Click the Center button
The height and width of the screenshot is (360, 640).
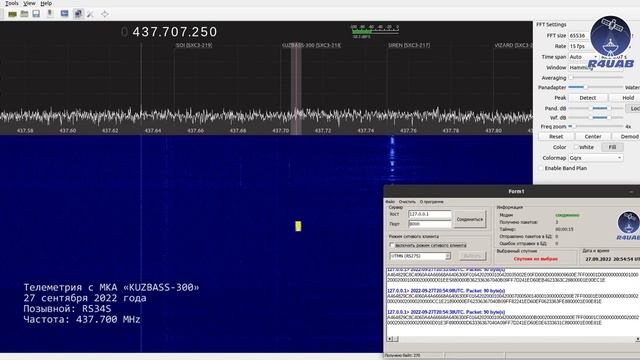tap(593, 137)
